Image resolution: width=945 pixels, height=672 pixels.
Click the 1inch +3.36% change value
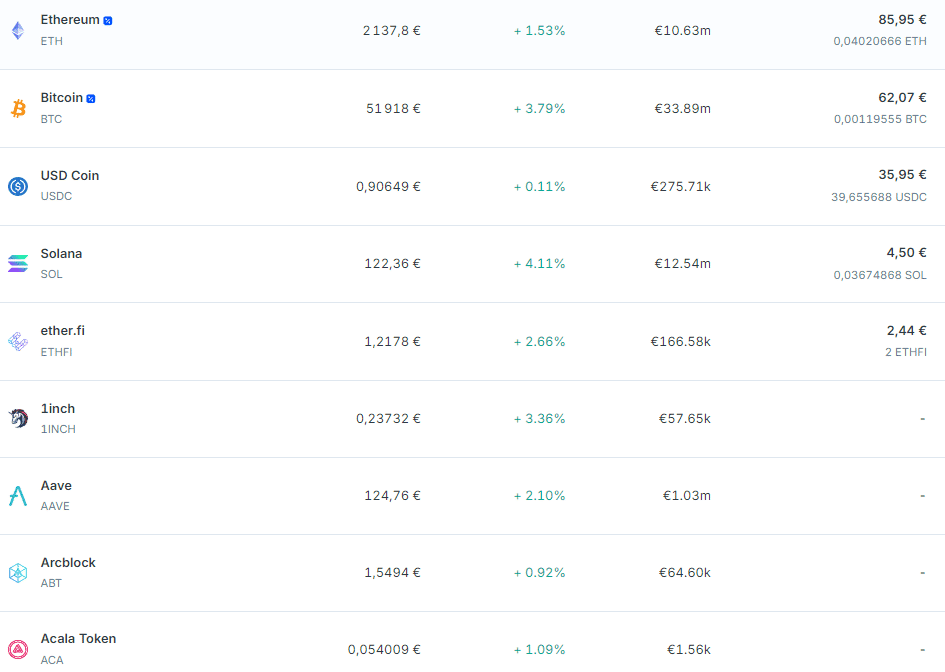(540, 418)
